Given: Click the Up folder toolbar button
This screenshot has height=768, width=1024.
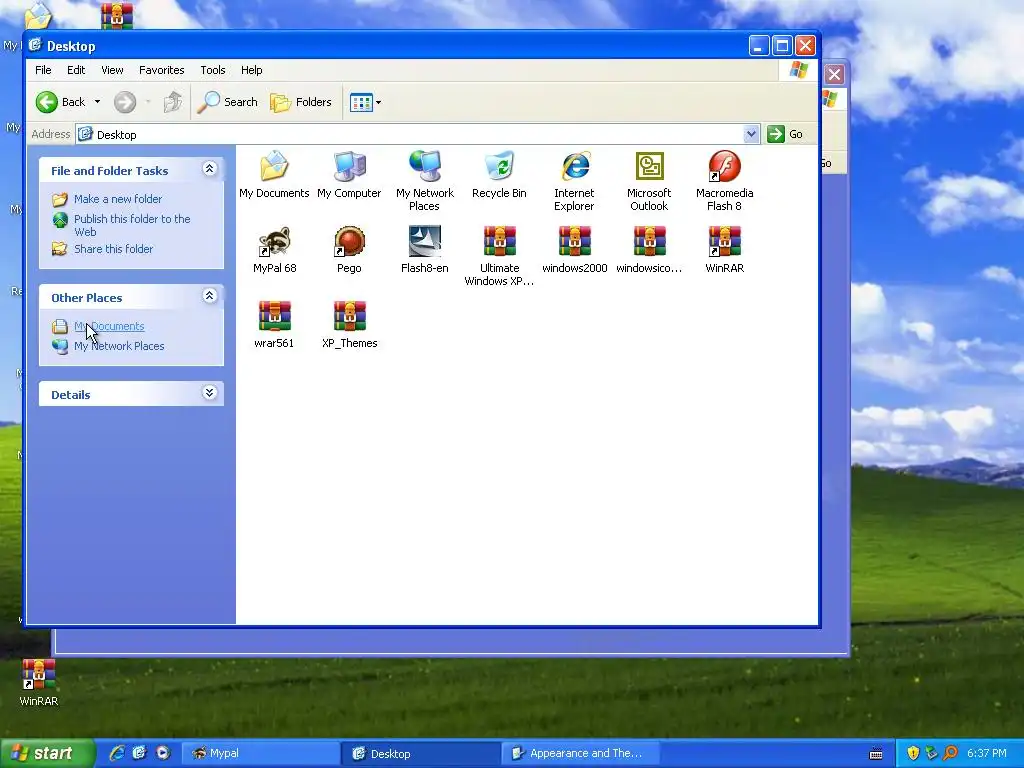Looking at the screenshot, I should pyautogui.click(x=172, y=102).
